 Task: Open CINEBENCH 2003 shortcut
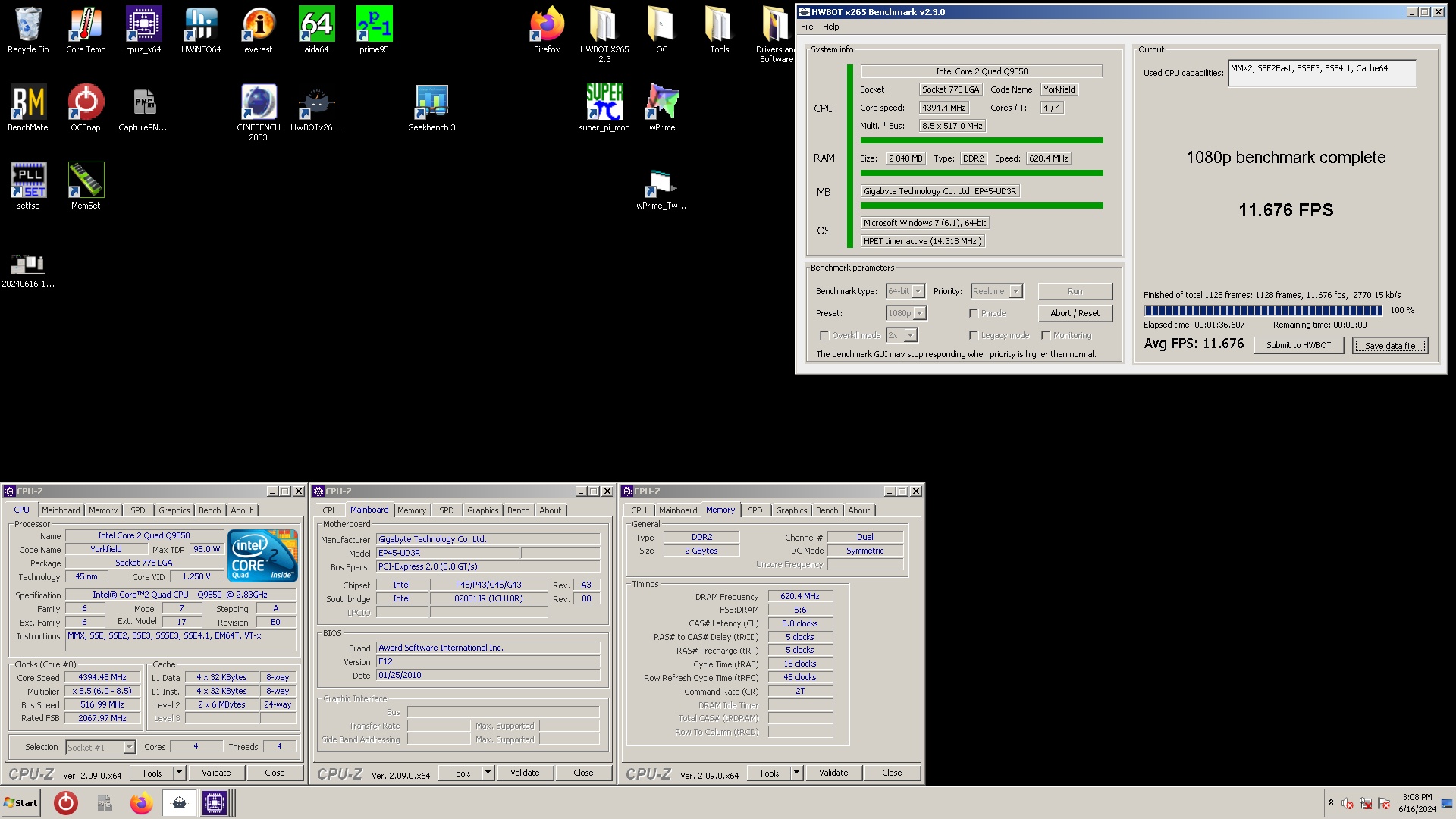click(259, 113)
